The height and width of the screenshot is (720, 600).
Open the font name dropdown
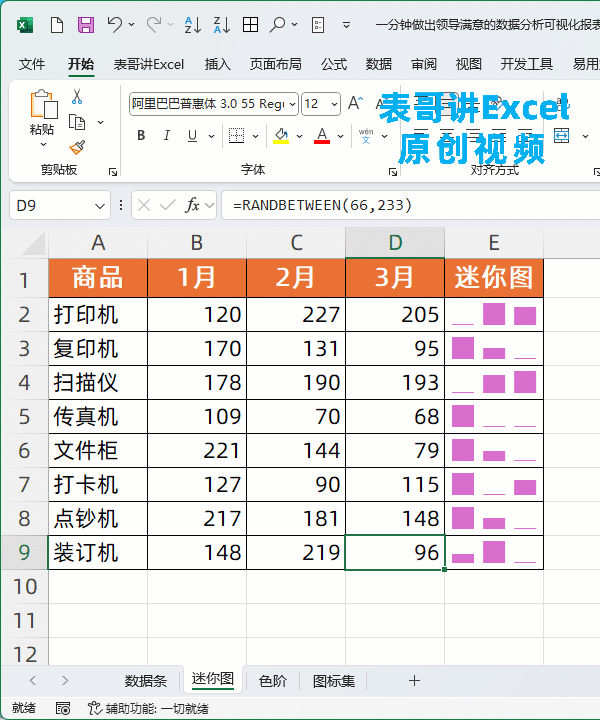pos(291,104)
